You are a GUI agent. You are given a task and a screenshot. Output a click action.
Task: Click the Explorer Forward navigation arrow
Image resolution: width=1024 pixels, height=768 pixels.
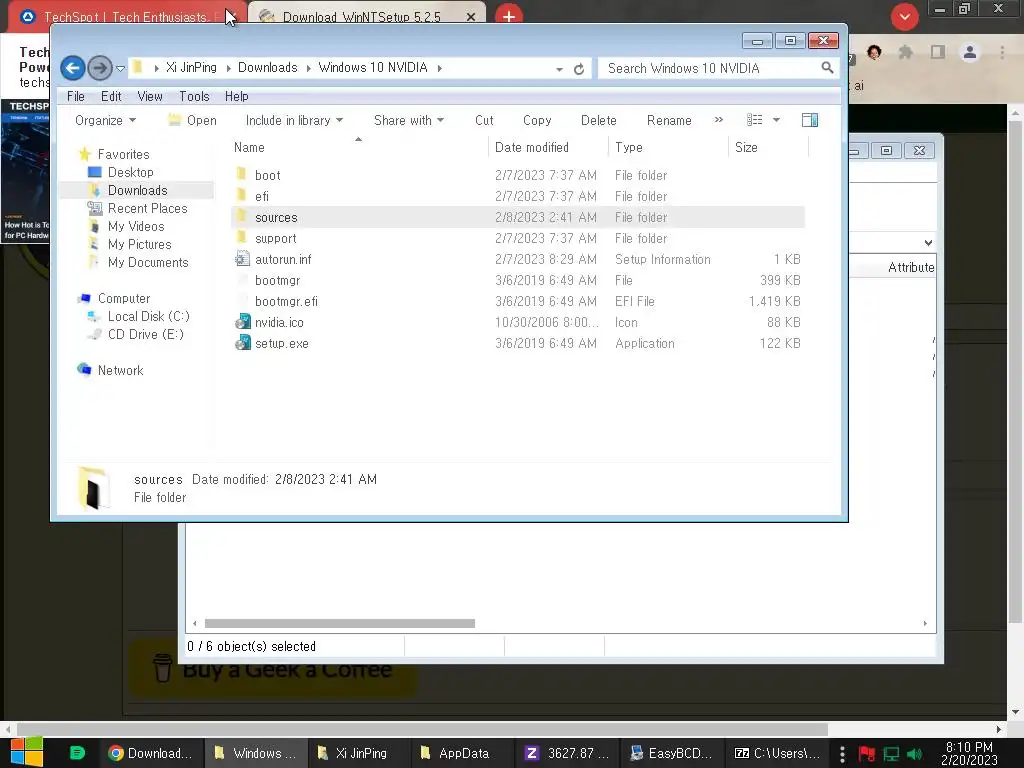pos(99,68)
